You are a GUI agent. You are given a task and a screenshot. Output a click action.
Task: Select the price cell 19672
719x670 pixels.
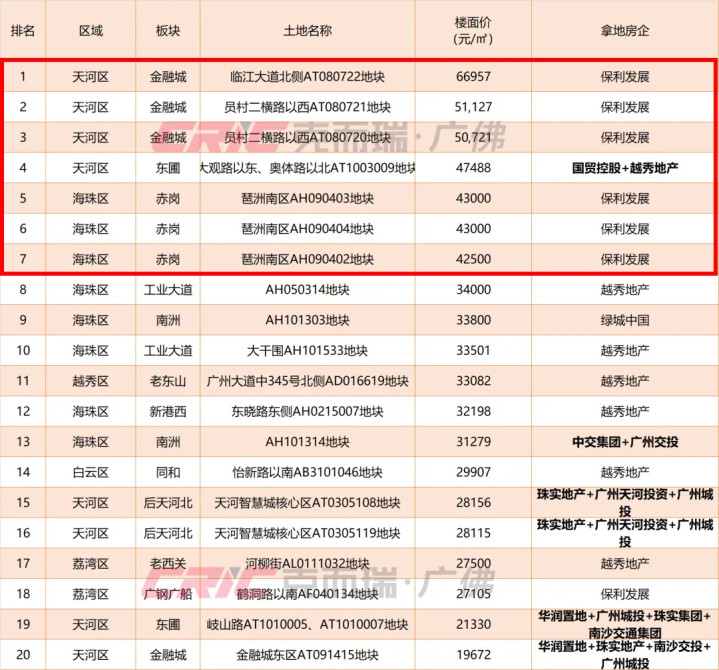click(x=473, y=655)
